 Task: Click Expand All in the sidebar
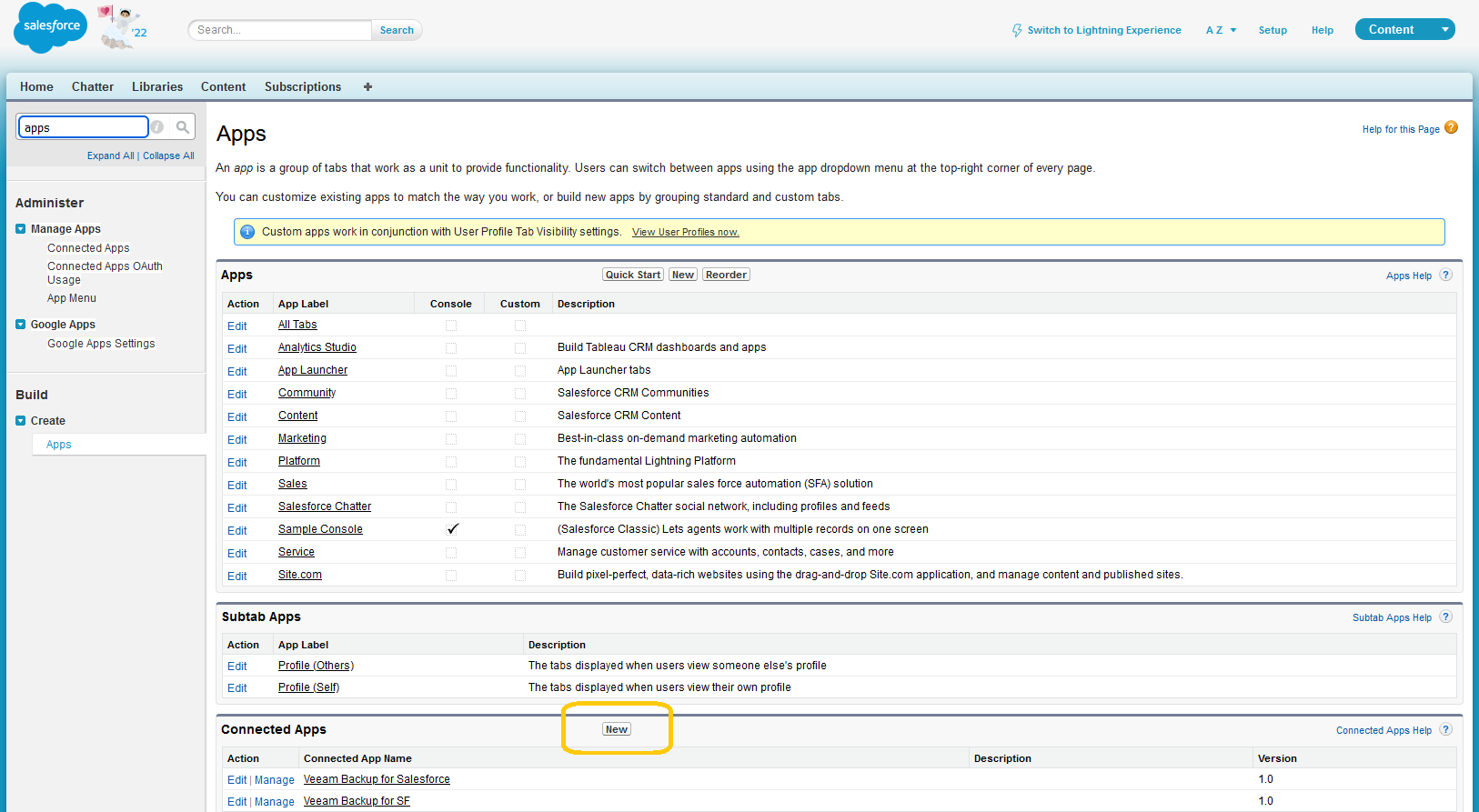(x=110, y=155)
